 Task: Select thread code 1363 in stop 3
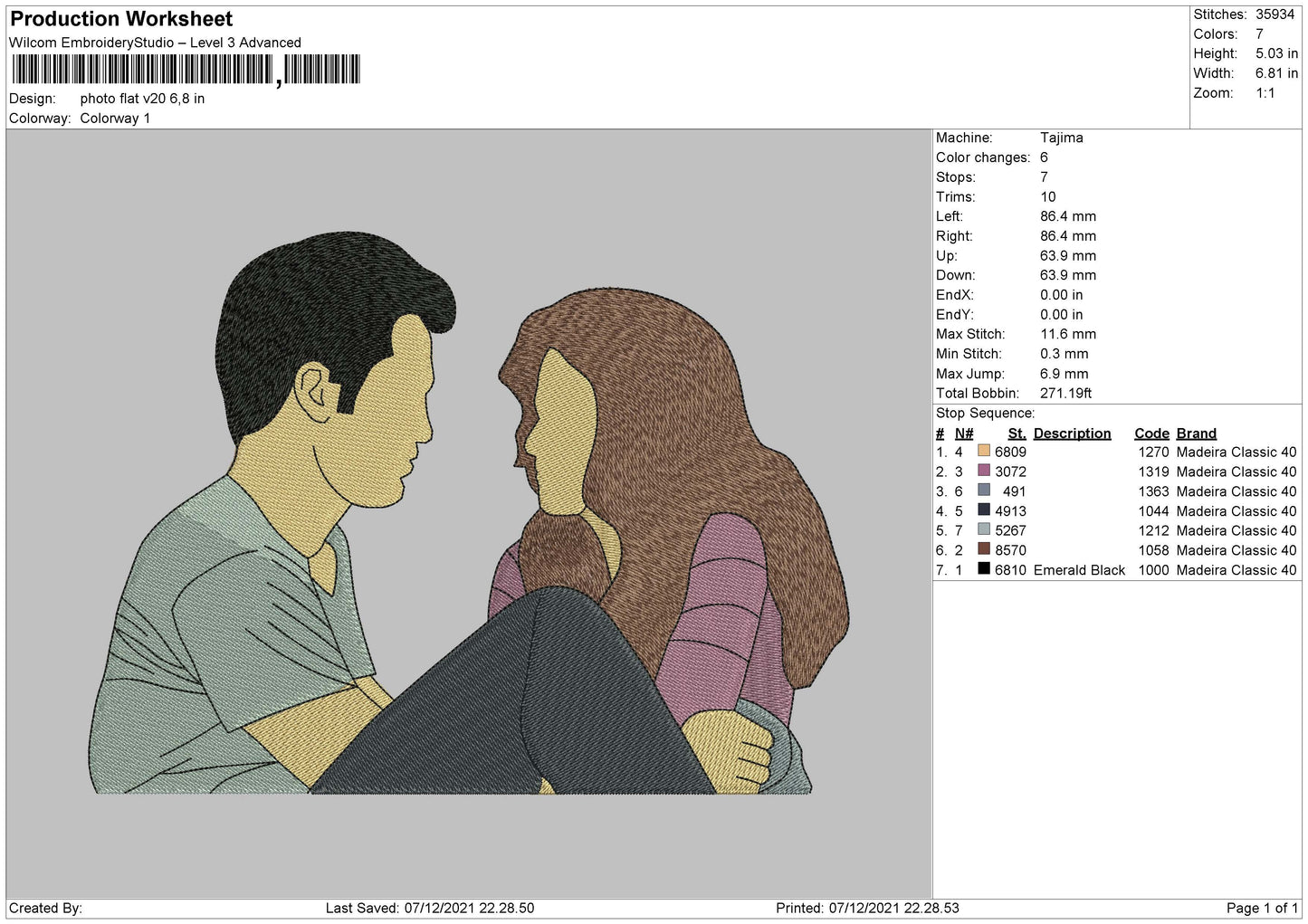[1153, 491]
